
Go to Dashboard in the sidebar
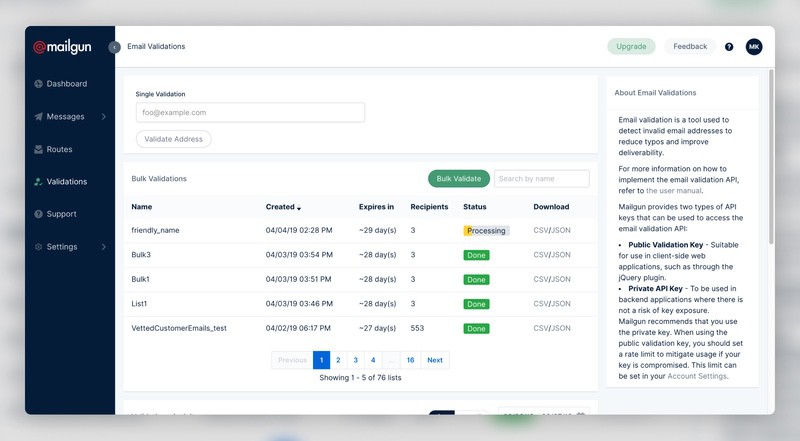(x=67, y=84)
